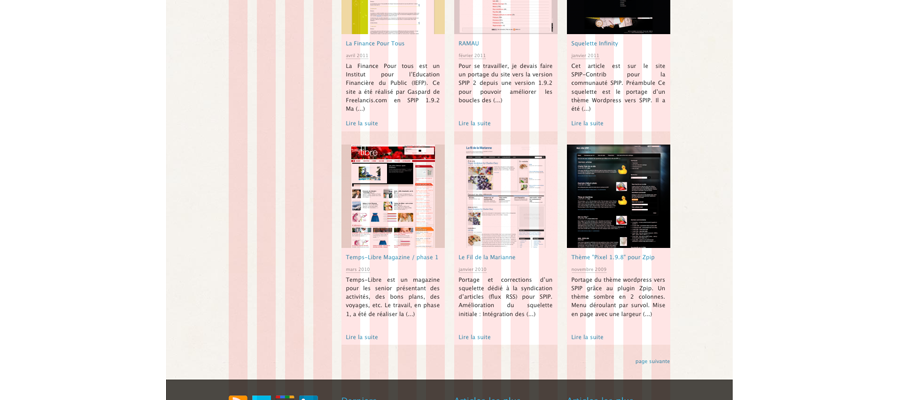This screenshot has width=900, height=400.
Task: Open the La Finance Pour Tous article title
Action: tap(375, 44)
